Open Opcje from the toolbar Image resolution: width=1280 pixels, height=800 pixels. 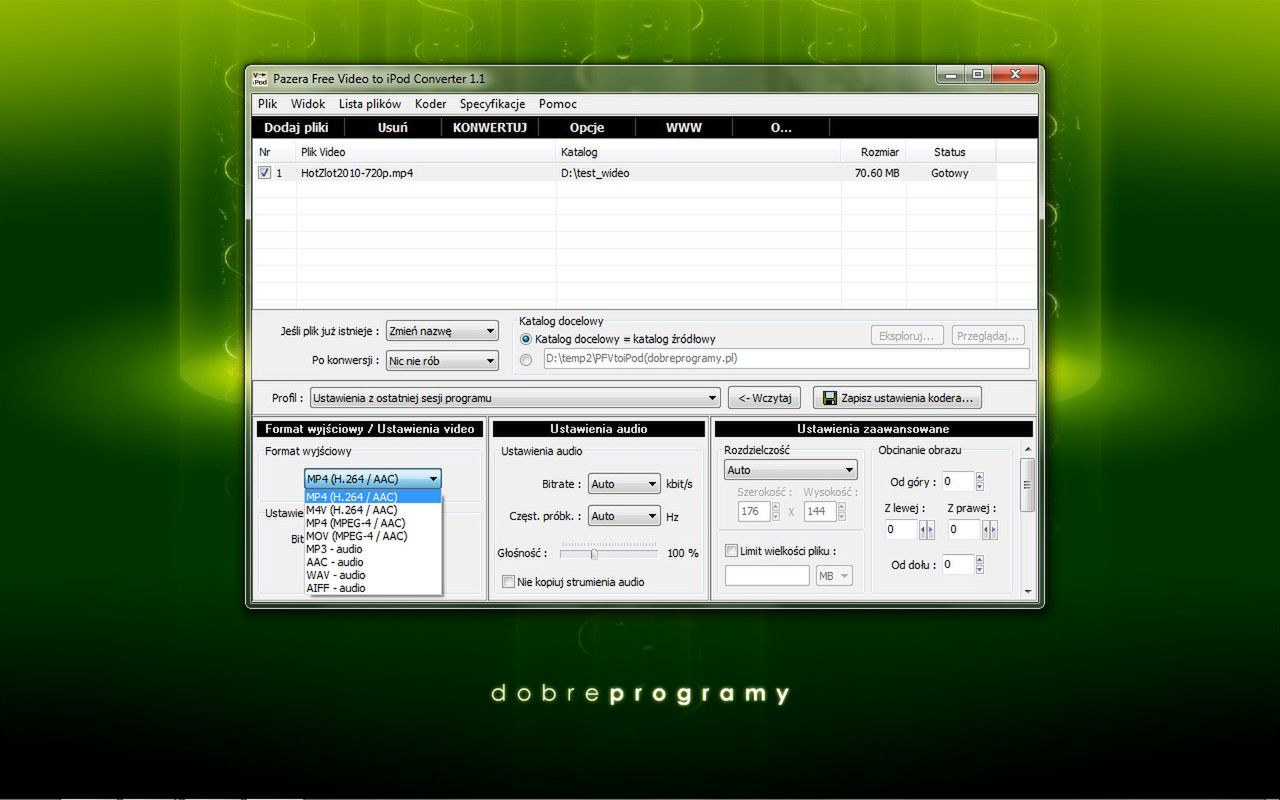point(587,128)
